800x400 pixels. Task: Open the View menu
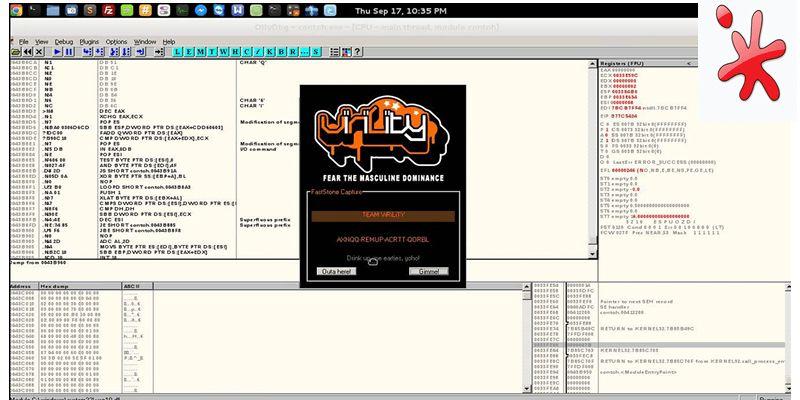click(x=41, y=42)
